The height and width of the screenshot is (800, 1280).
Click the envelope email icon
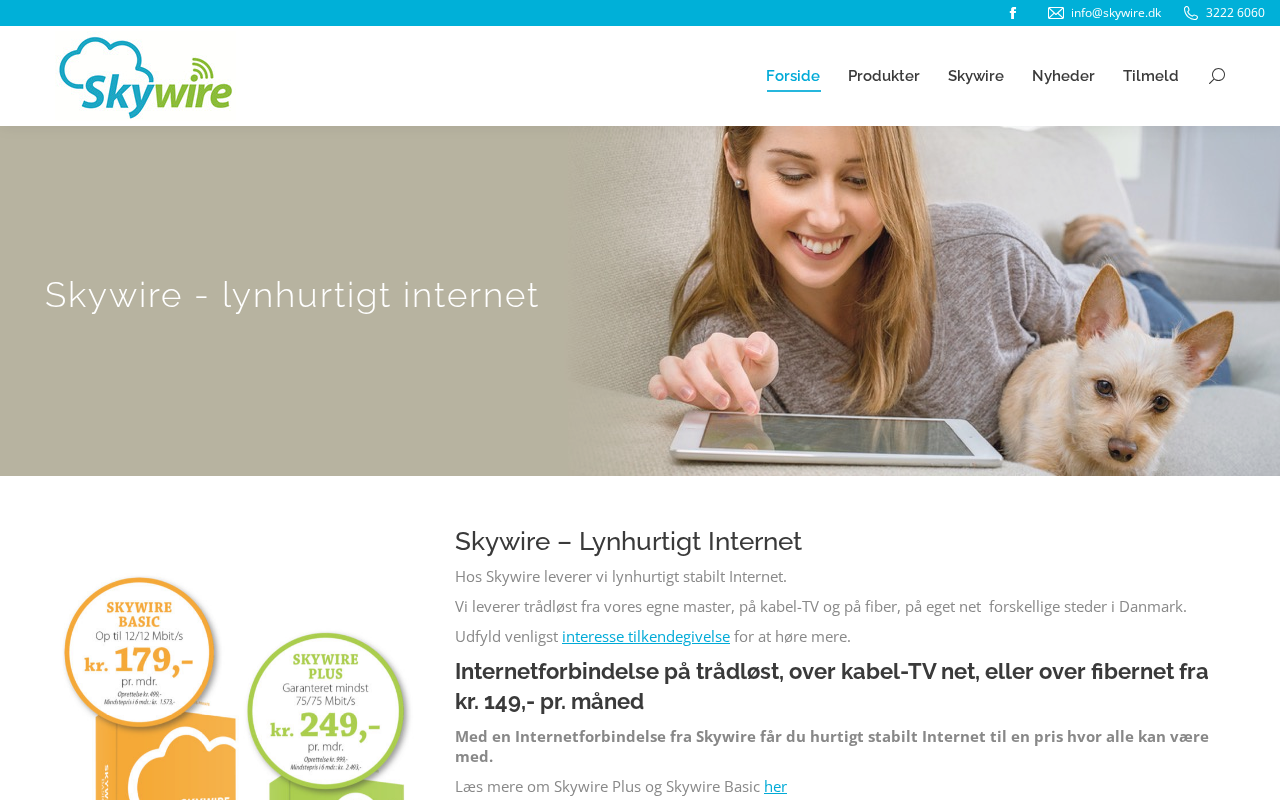(x=1056, y=13)
